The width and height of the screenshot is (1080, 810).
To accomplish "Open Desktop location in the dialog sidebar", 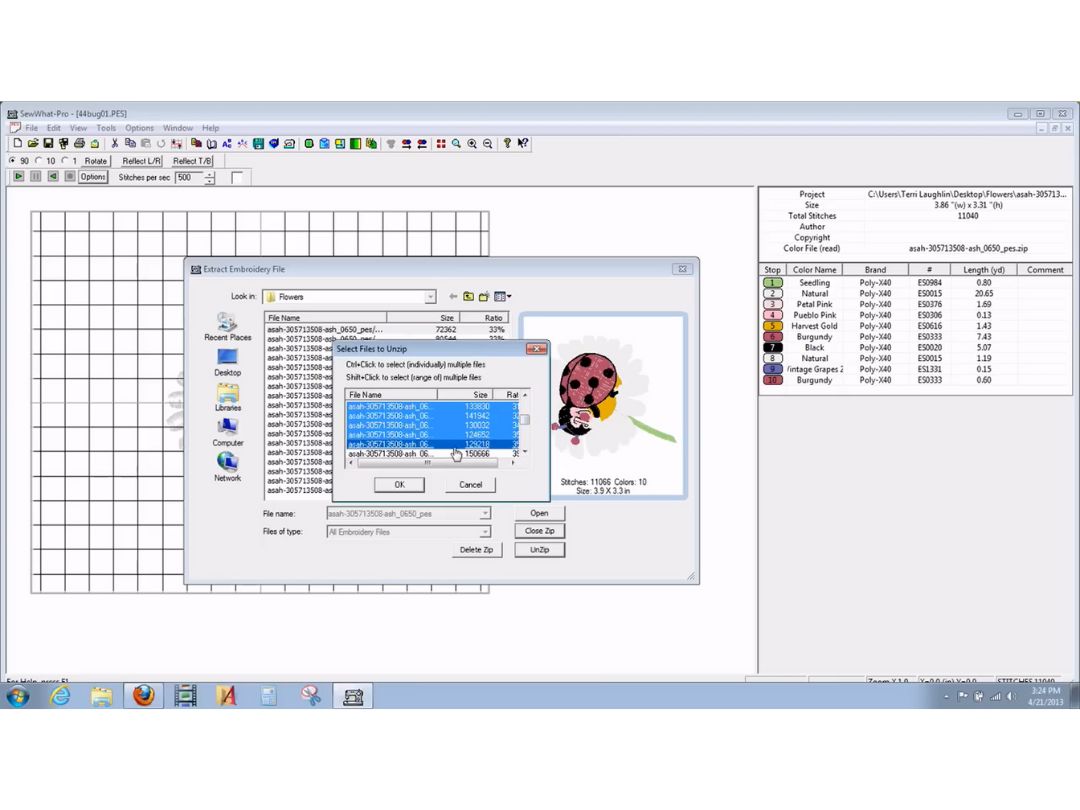I will [x=227, y=362].
